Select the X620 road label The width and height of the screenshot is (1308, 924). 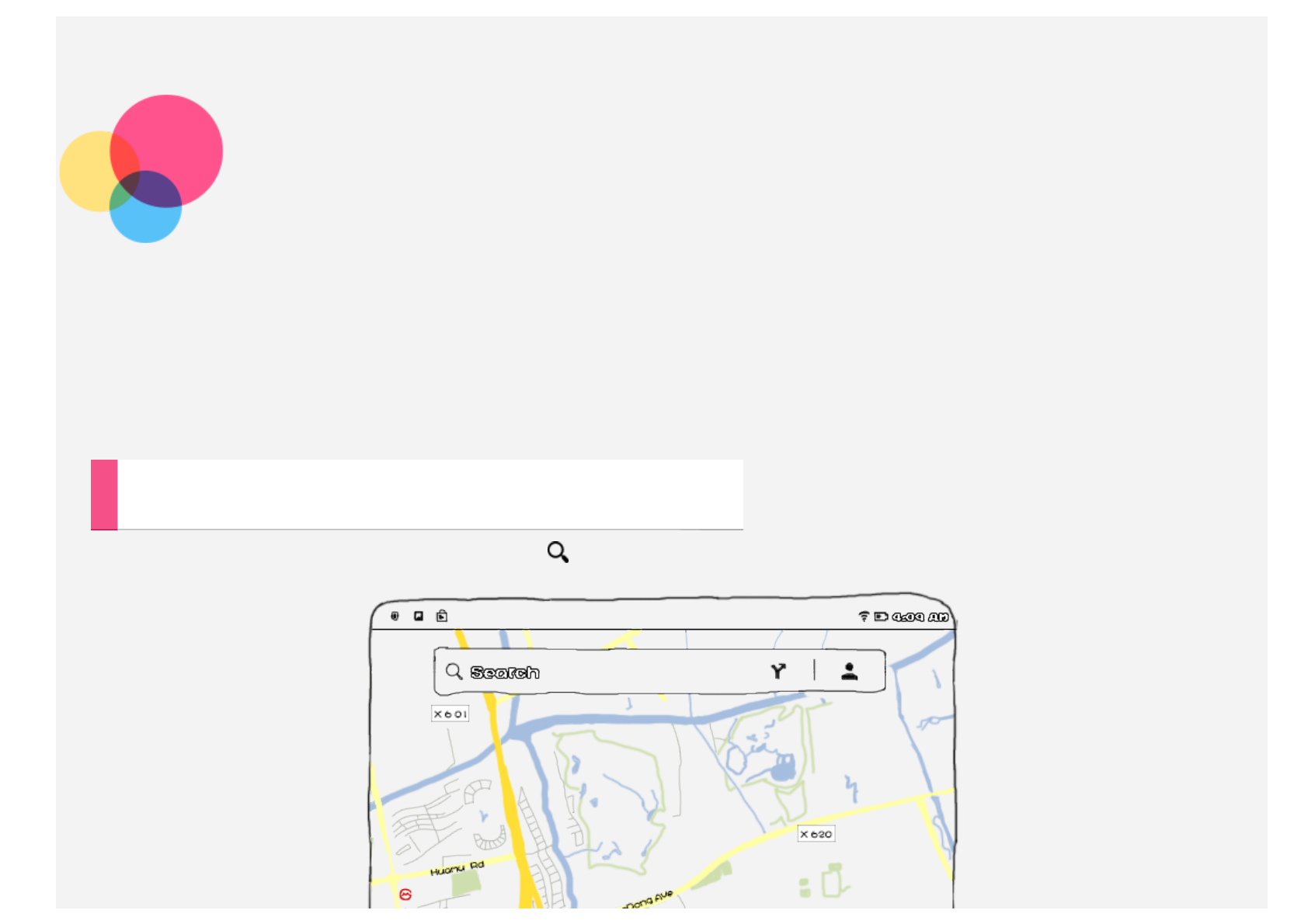pos(816,834)
